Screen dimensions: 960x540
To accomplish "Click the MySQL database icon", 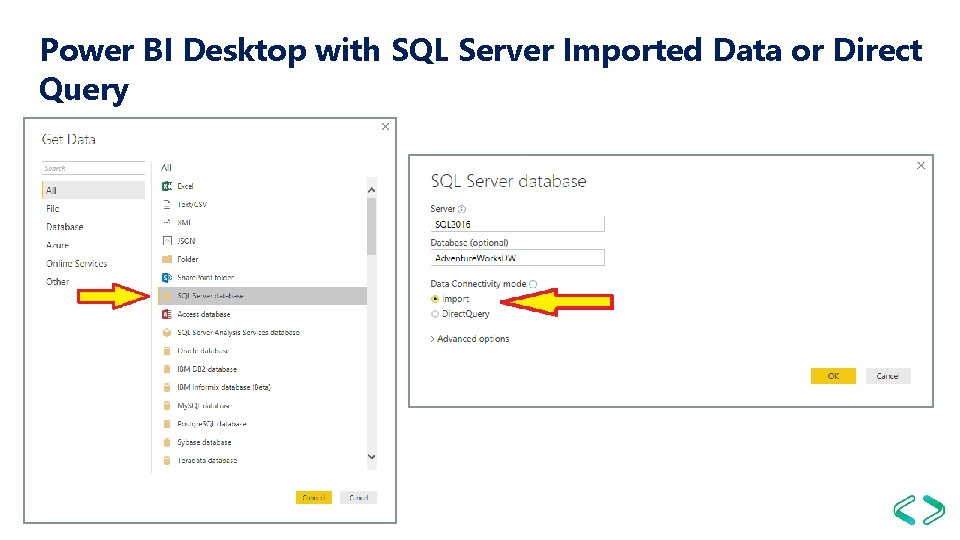I will (167, 405).
